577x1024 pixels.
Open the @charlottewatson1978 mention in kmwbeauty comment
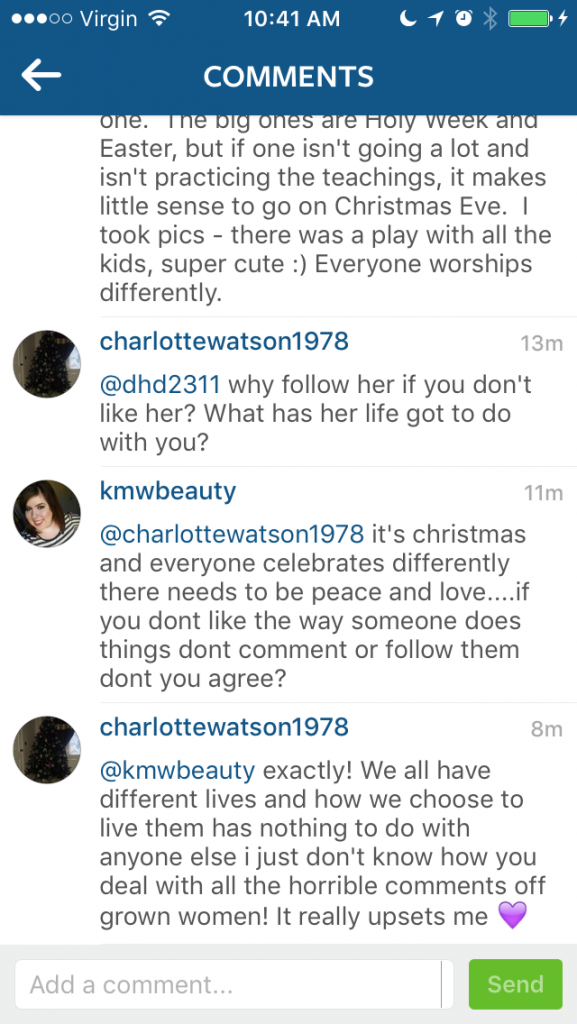(232, 534)
